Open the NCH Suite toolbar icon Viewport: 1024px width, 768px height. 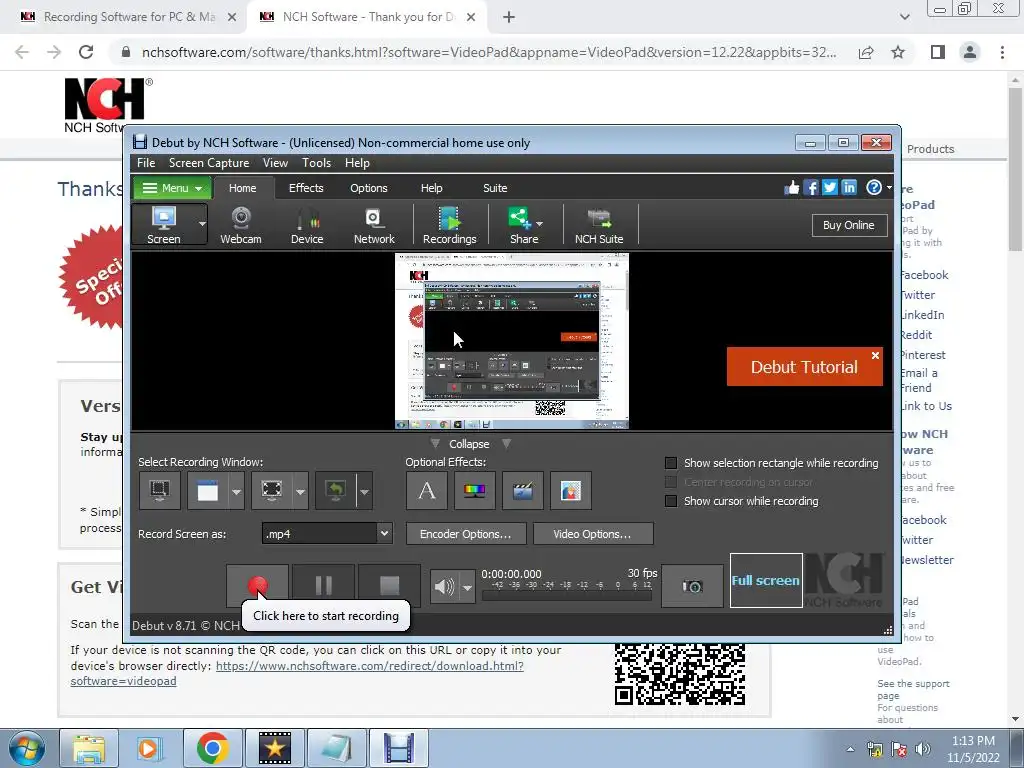599,225
